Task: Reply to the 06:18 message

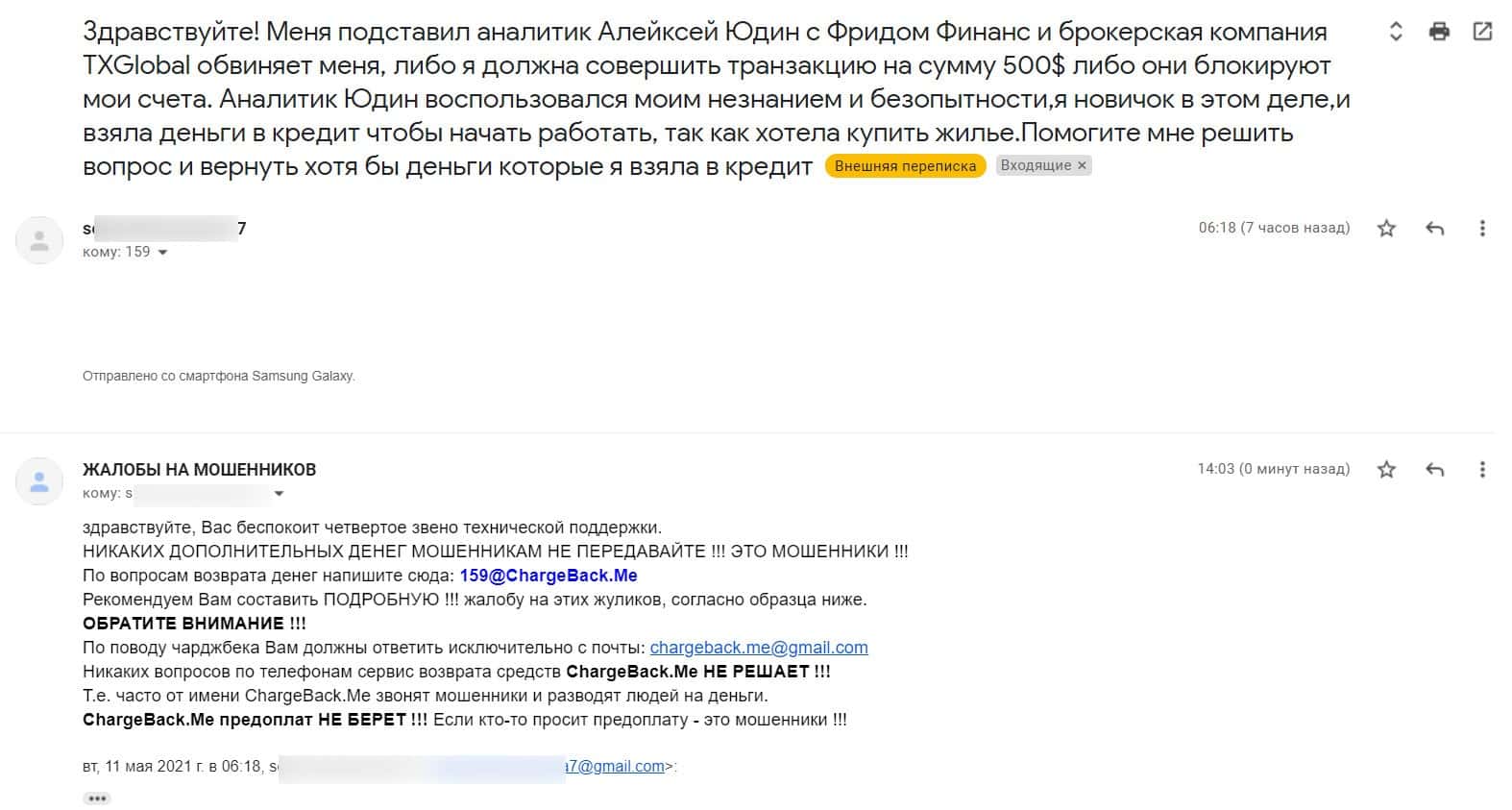Action: (1434, 229)
